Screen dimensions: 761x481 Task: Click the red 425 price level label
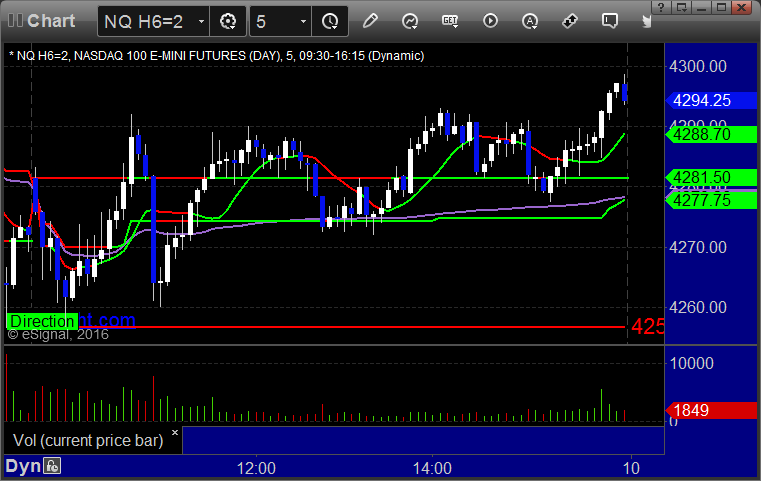pos(647,327)
